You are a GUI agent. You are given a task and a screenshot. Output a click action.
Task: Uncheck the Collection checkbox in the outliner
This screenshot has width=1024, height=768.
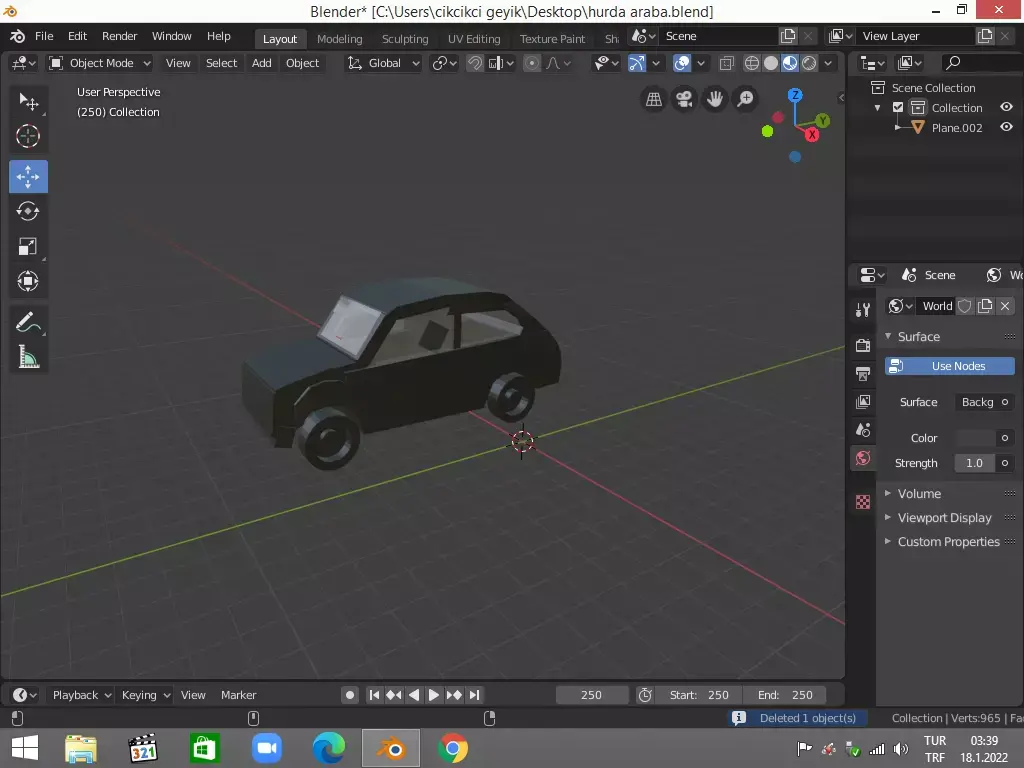(x=898, y=108)
